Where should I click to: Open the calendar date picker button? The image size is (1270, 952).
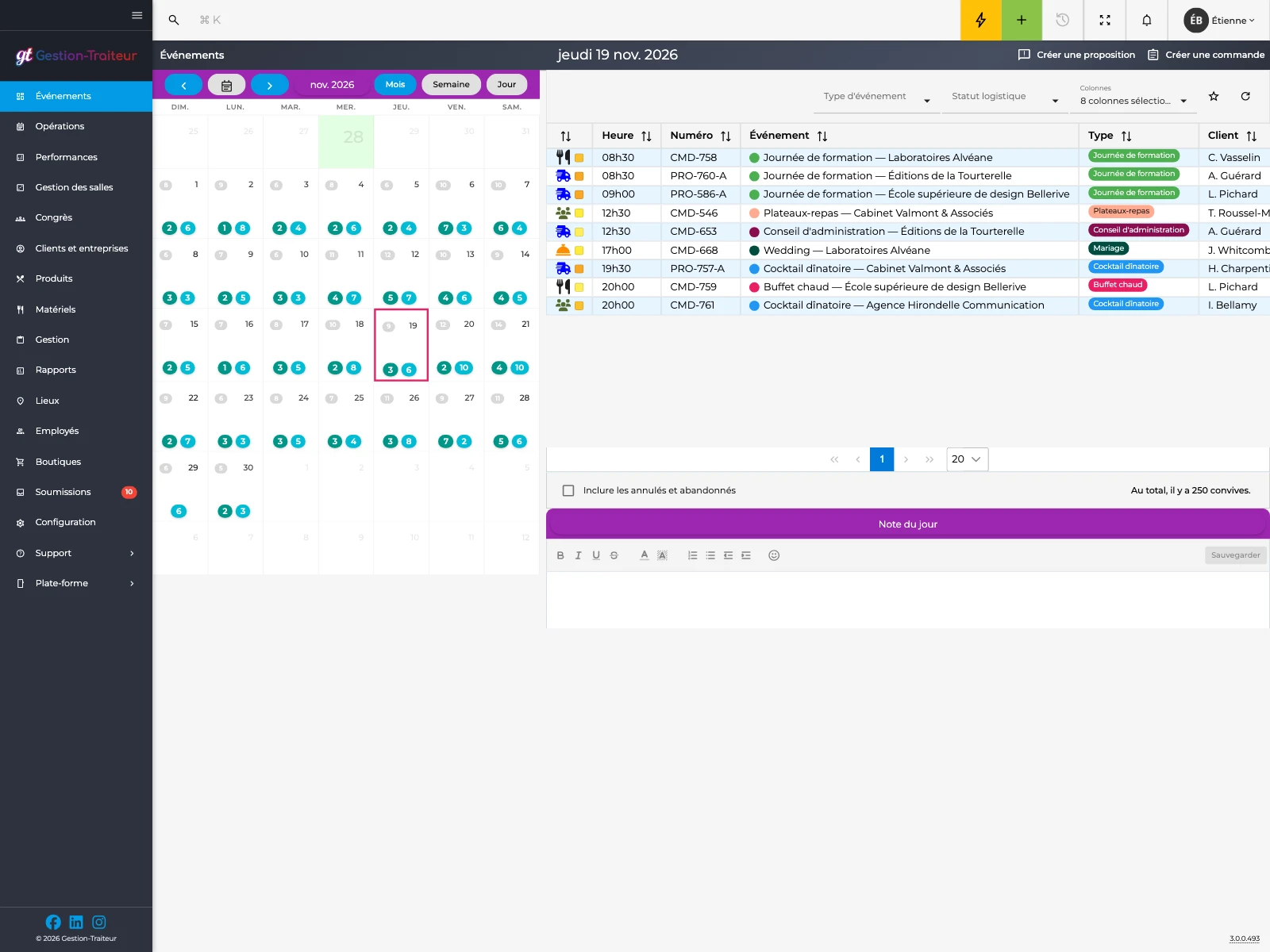click(226, 84)
